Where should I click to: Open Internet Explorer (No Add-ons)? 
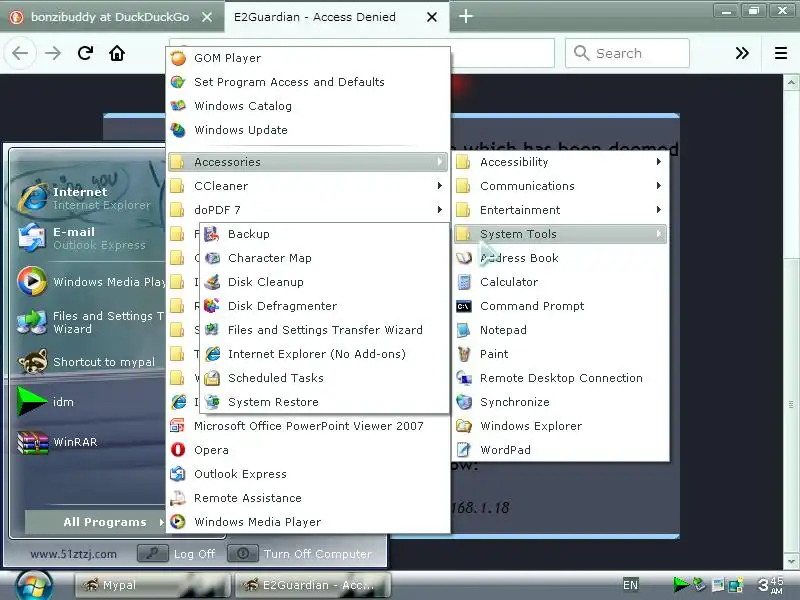[324, 354]
